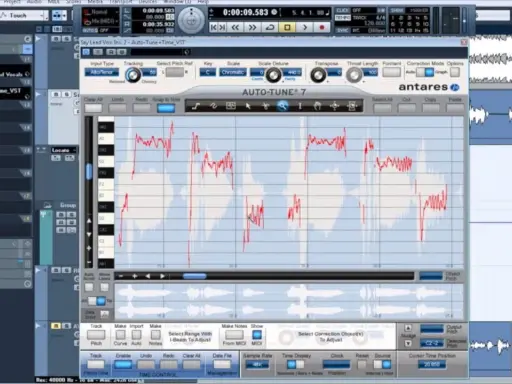Click the Import Auto button
Viewport: 512px width, 384px height.
click(136, 335)
